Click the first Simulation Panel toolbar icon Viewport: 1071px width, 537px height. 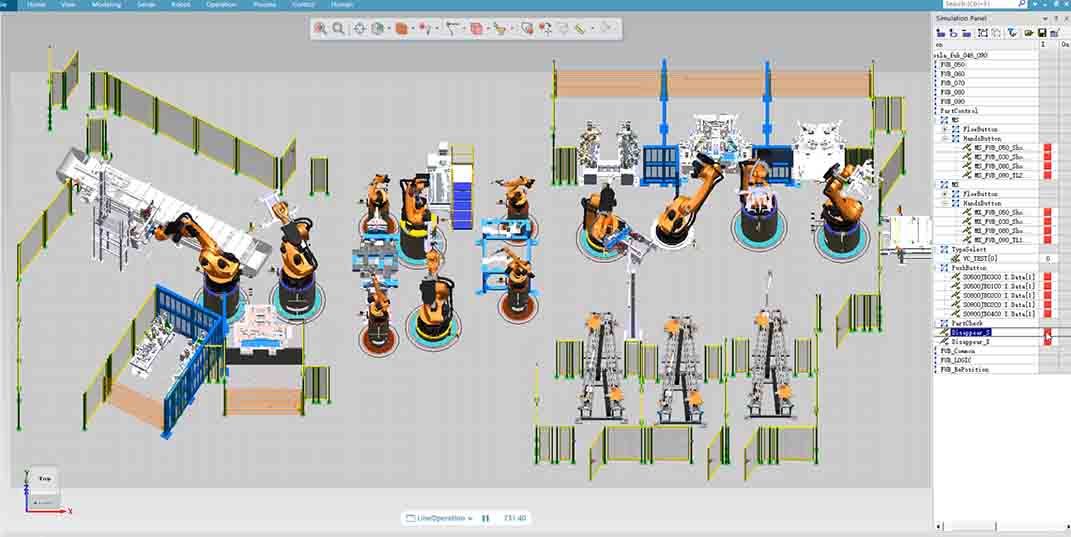click(x=941, y=33)
